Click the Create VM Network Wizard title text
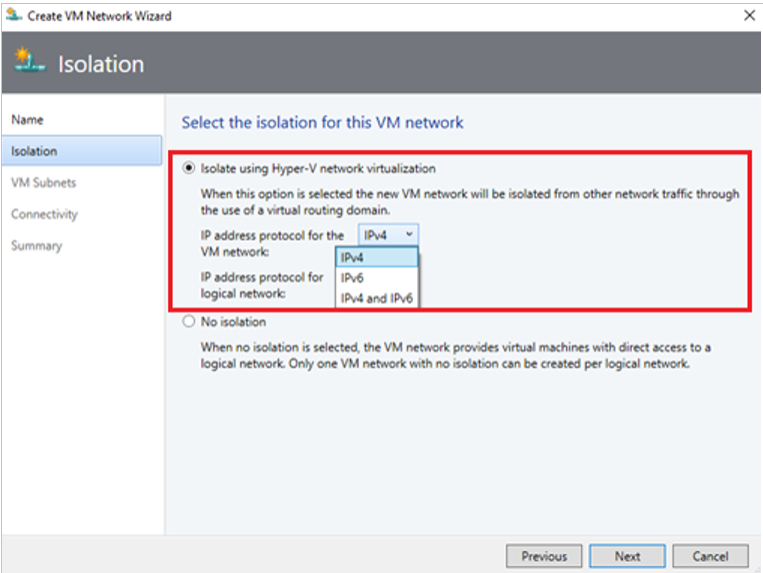This screenshot has width=763, height=573. [99, 16]
